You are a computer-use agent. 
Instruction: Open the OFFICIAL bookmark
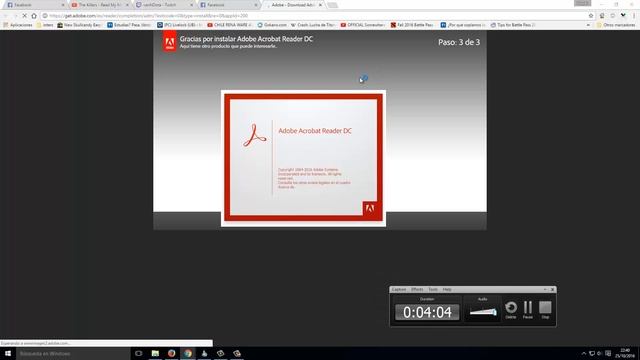(x=363, y=25)
